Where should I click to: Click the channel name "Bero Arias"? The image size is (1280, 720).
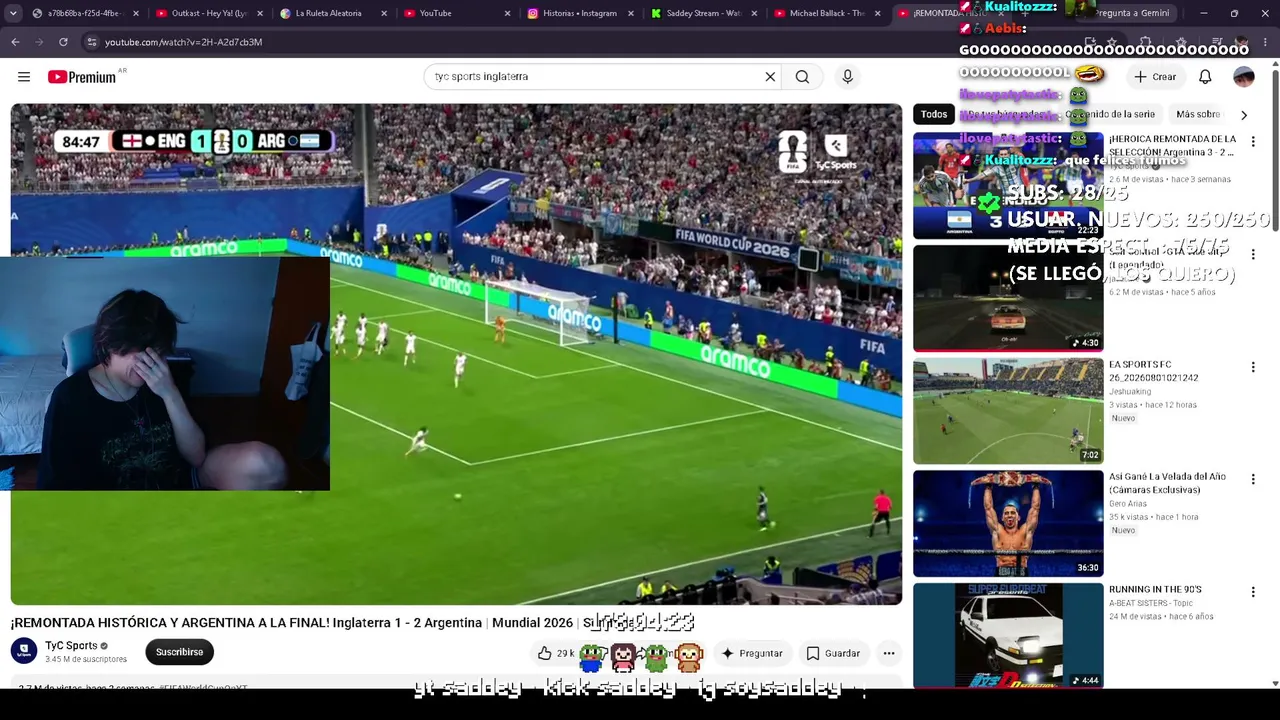1129,504
